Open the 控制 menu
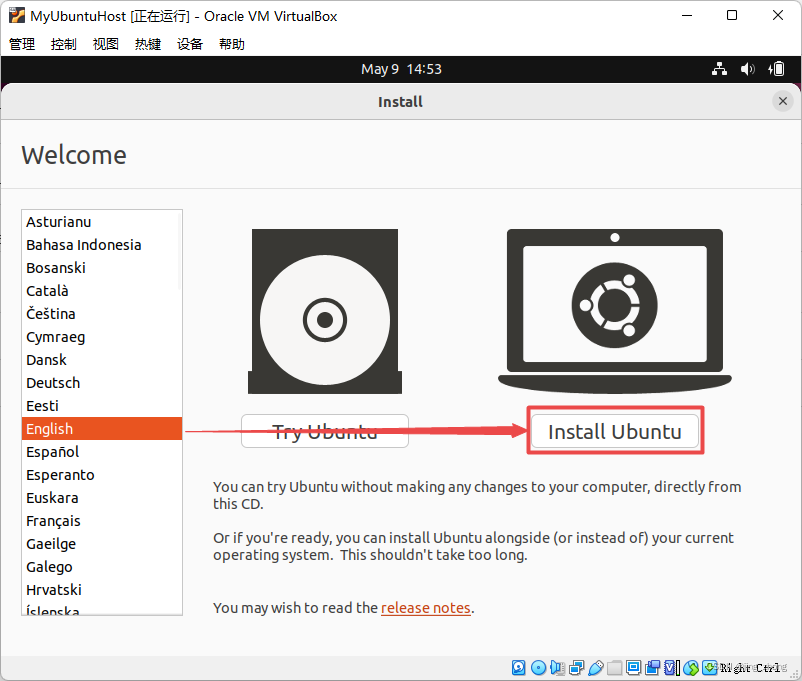802x681 pixels. click(64, 44)
